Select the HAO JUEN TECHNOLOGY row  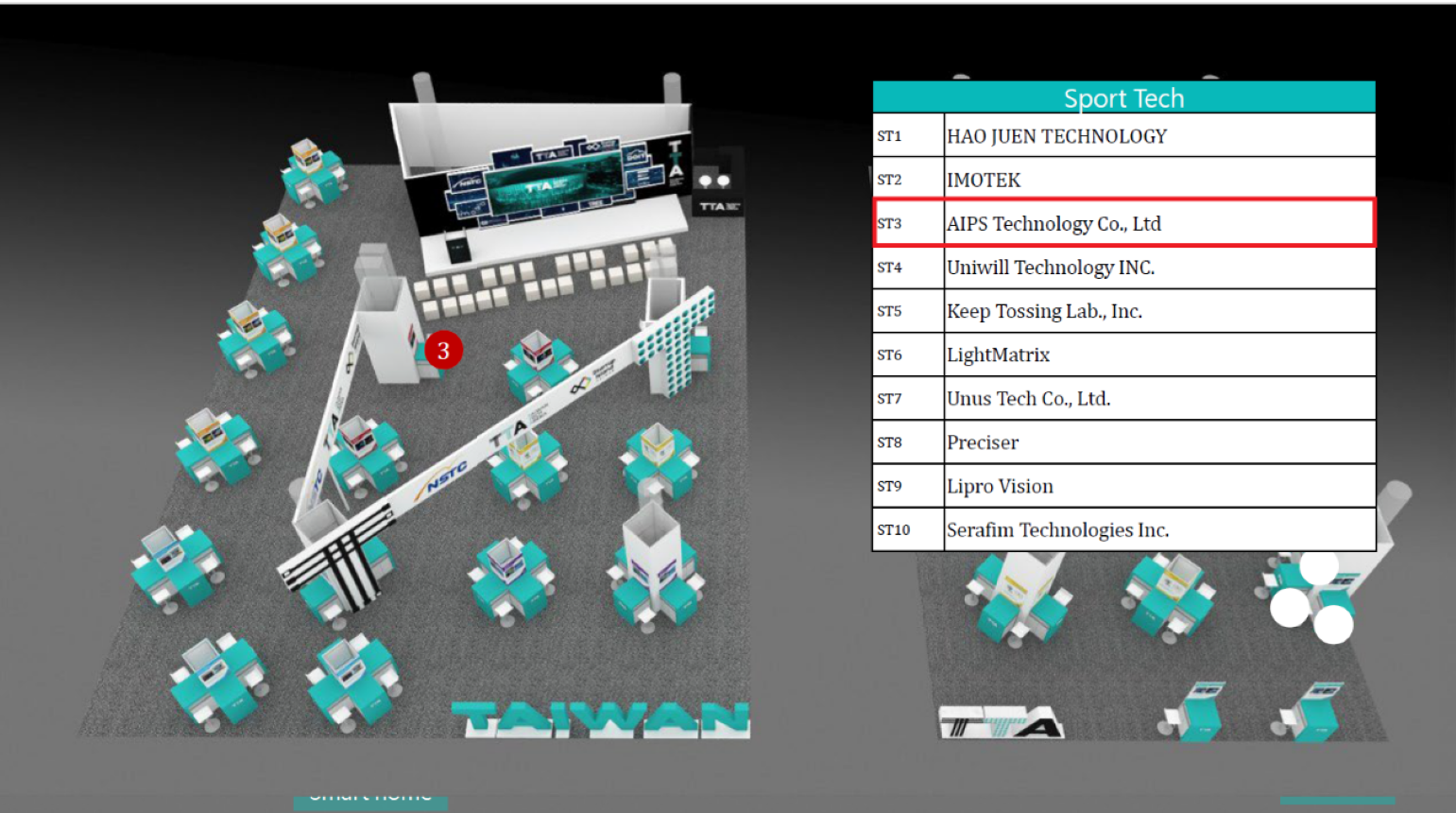coord(1123,136)
